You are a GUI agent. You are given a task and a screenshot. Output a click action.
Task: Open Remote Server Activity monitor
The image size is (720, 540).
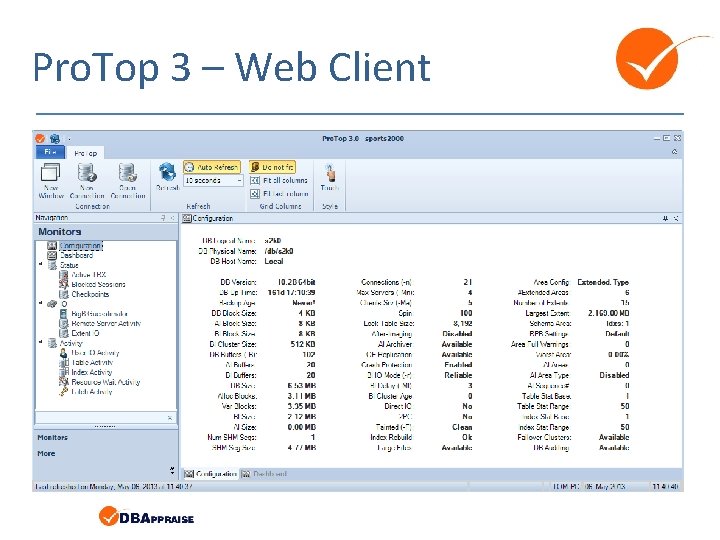pyautogui.click(x=106, y=323)
